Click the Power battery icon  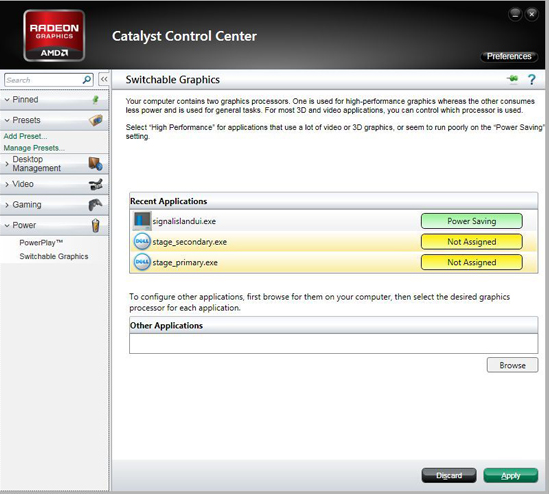point(96,225)
